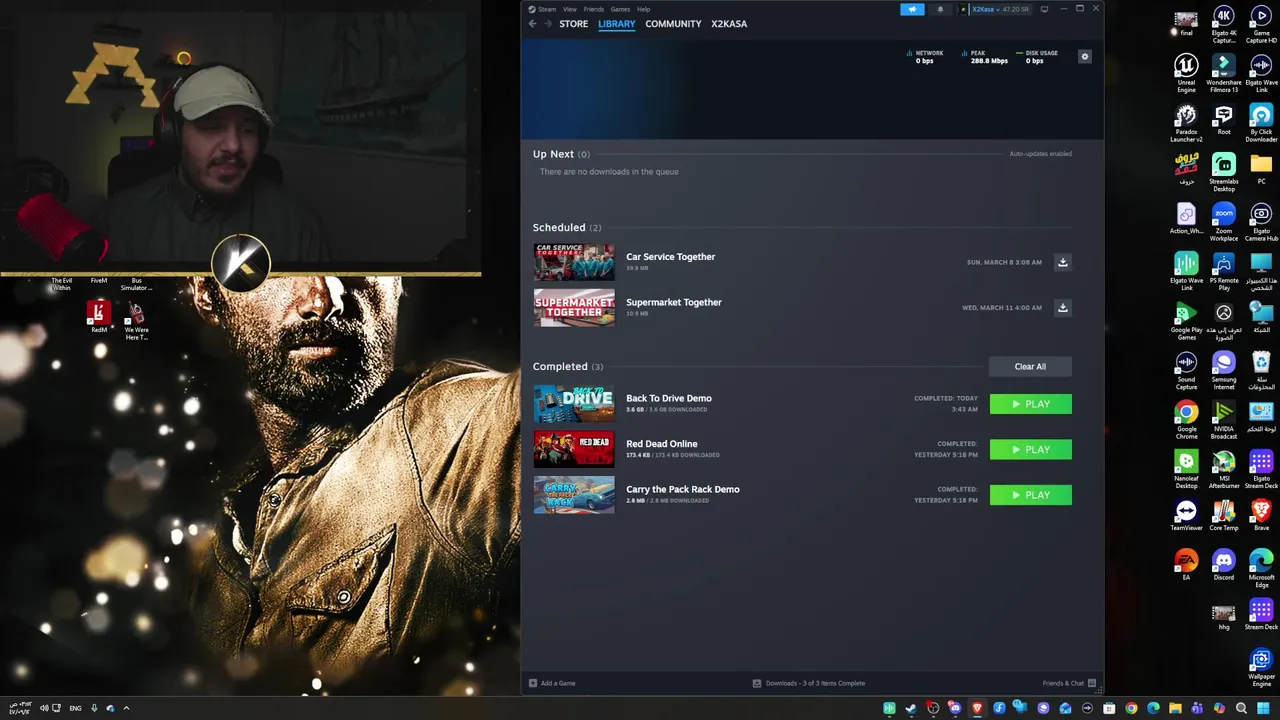Open Zoom Workplace shortcut
The image size is (1280, 720).
[x=1224, y=222]
